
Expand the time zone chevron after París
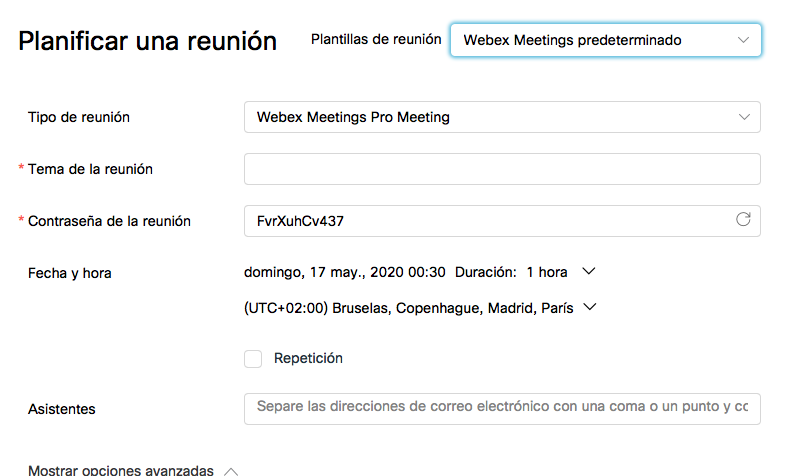[x=589, y=308]
